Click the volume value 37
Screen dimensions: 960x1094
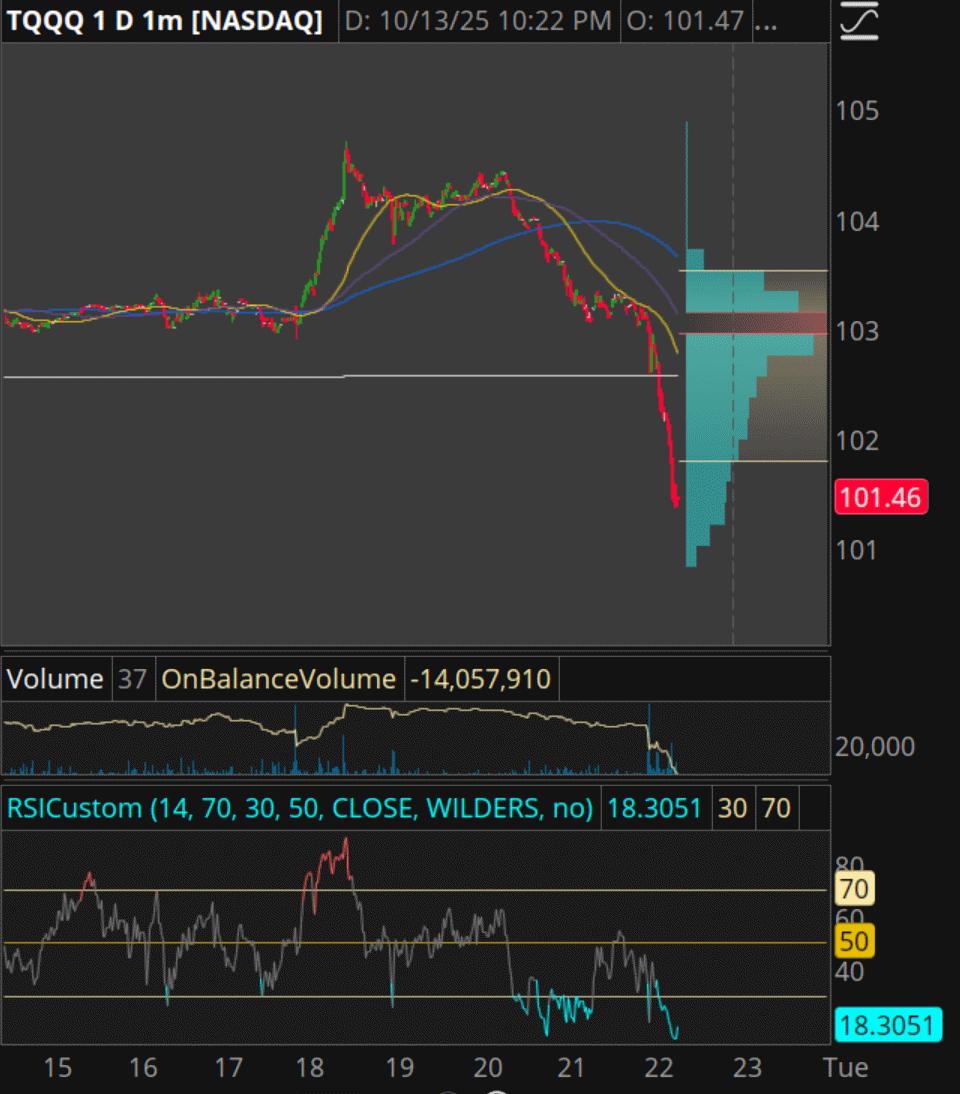point(132,679)
